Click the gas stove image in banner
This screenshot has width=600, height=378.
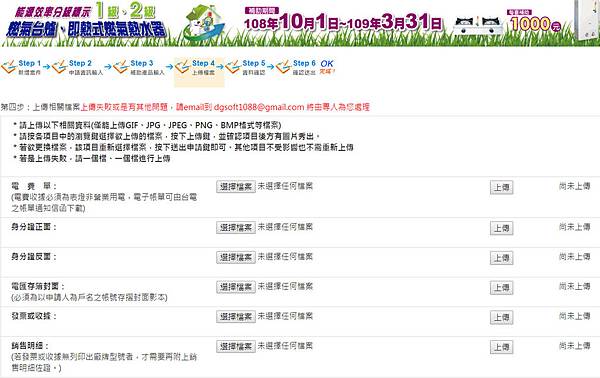(x=477, y=25)
